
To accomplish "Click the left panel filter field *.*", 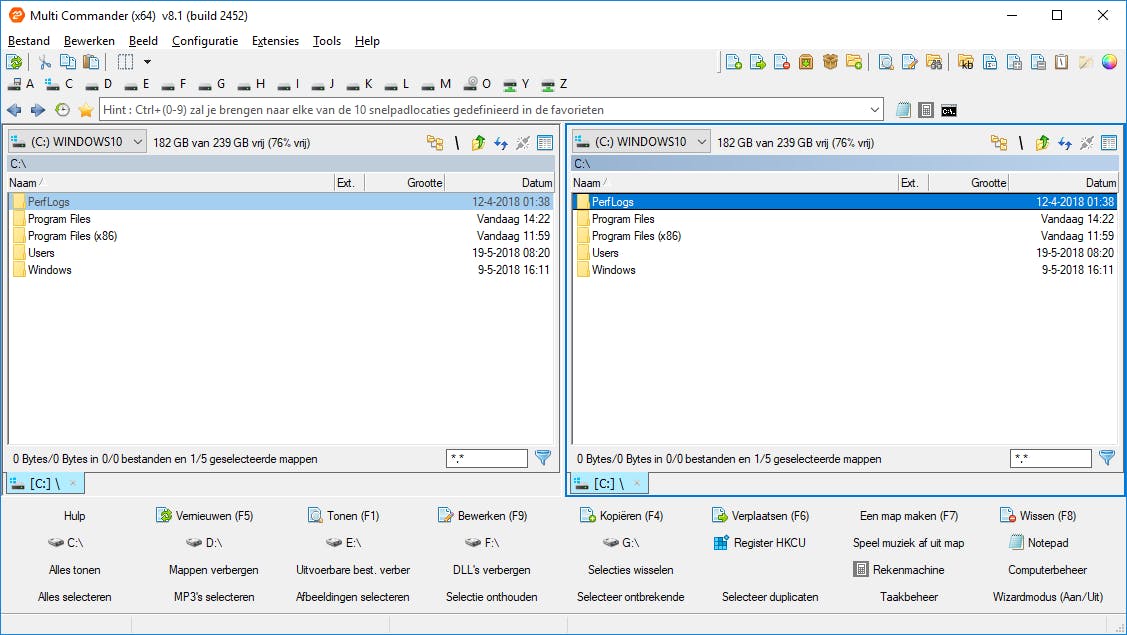I will (487, 458).
